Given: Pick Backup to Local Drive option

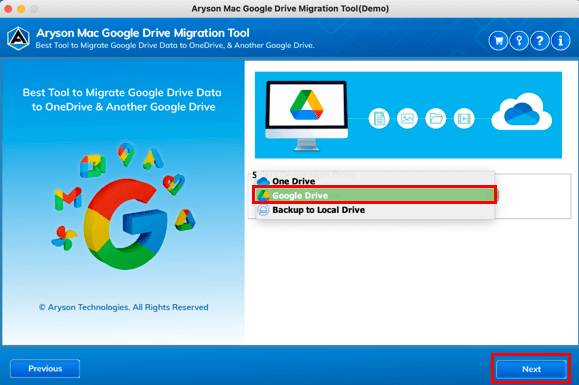Looking at the screenshot, I should [375, 210].
